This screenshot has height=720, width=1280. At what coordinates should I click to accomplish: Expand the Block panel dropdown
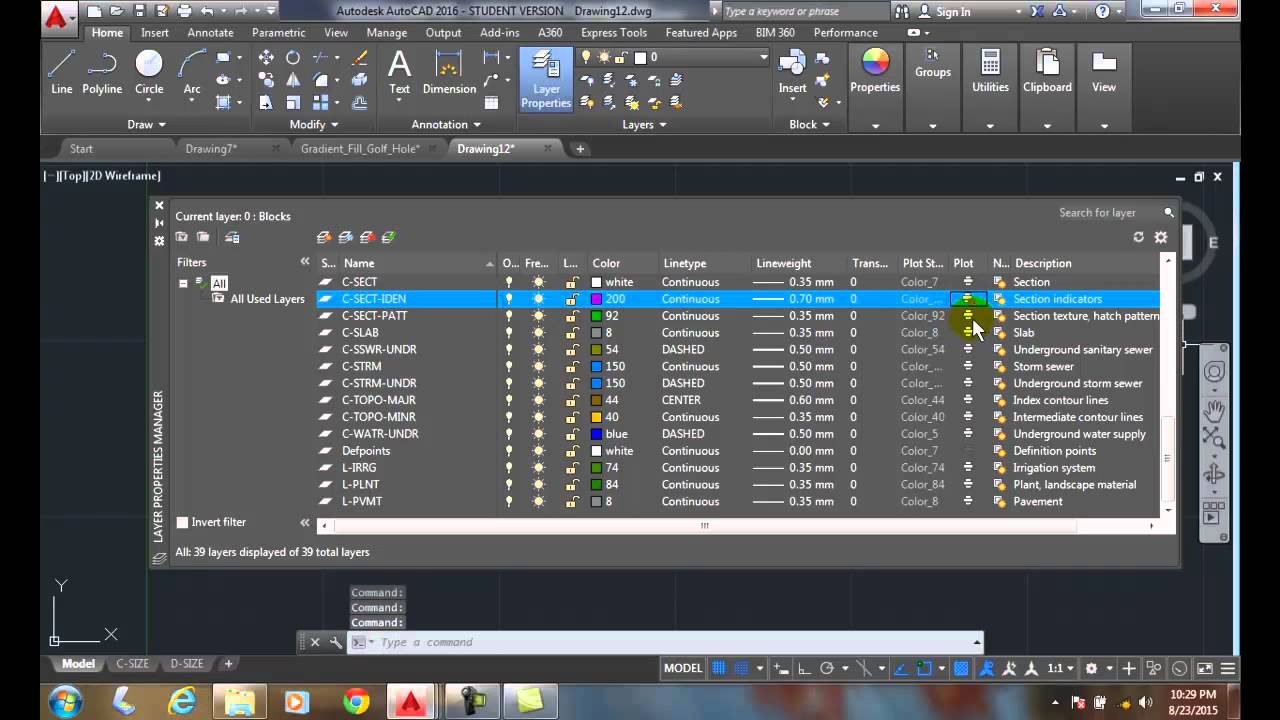[x=809, y=125]
